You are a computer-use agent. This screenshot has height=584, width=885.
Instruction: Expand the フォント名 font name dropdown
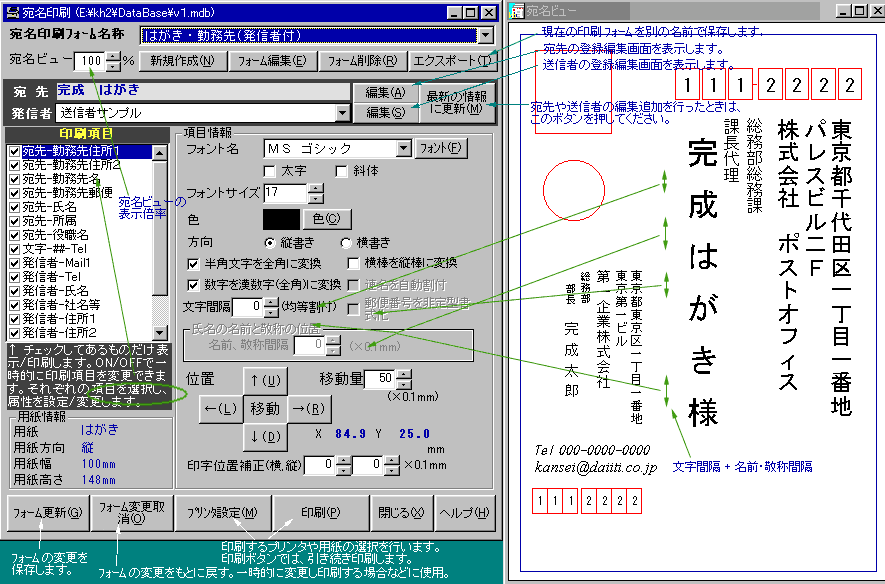[x=404, y=149]
